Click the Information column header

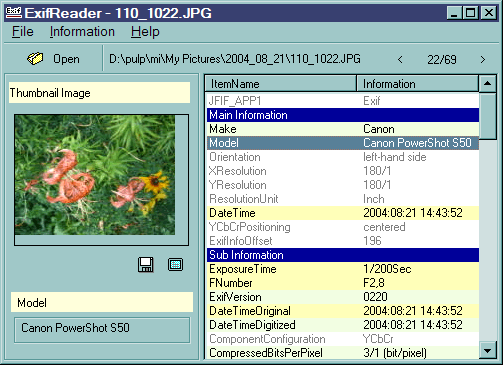[x=417, y=84]
